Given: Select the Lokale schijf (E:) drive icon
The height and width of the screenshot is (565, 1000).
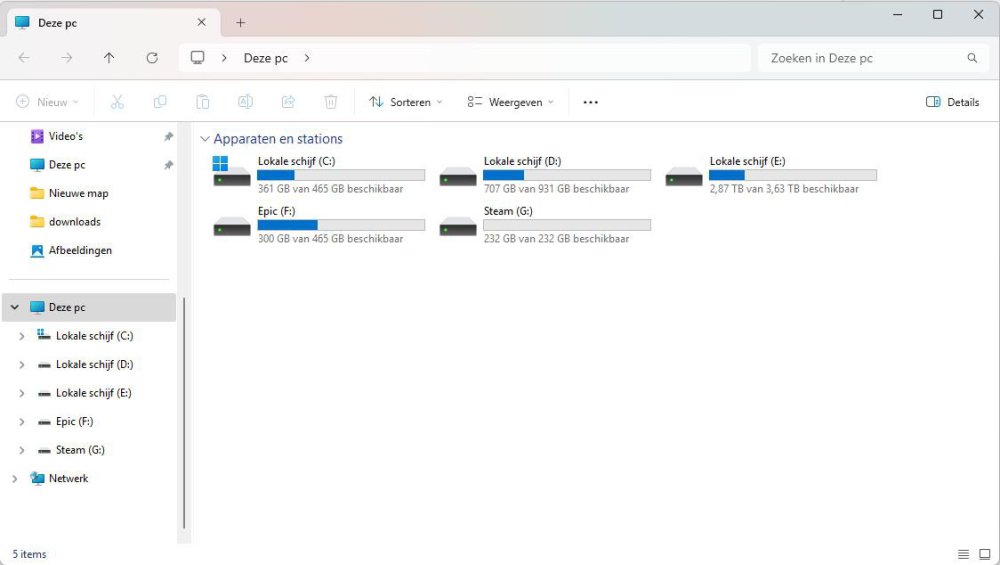Looking at the screenshot, I should 684,175.
